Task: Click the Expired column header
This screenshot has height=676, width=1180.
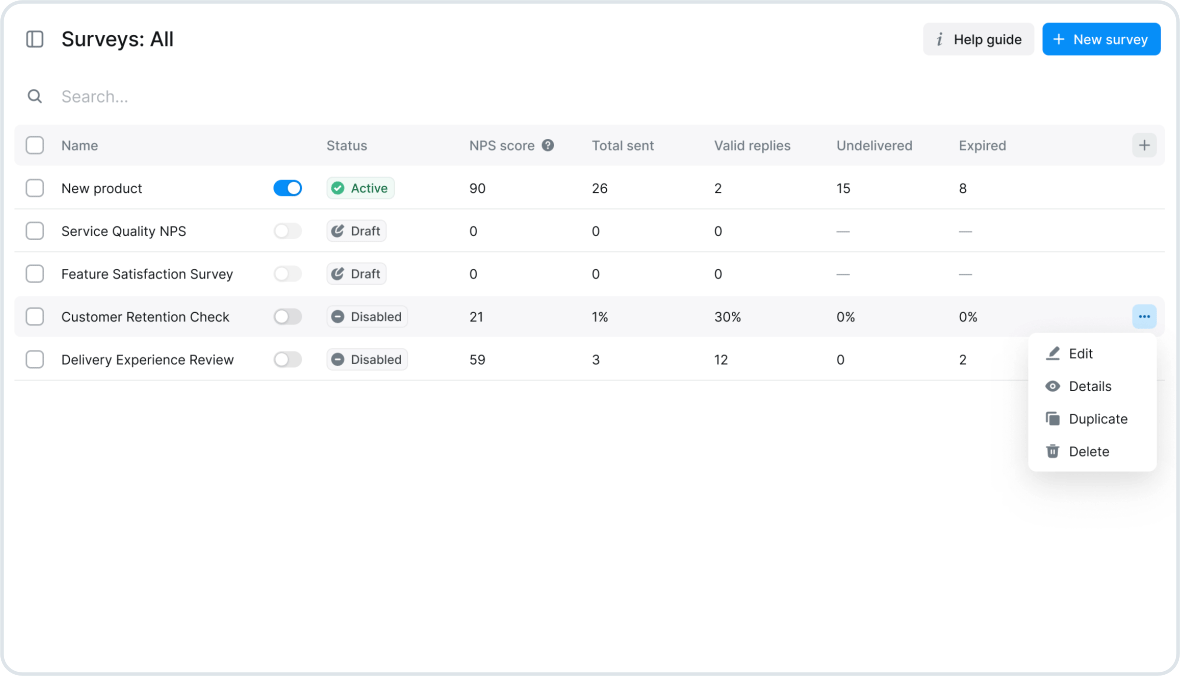Action: tap(982, 145)
